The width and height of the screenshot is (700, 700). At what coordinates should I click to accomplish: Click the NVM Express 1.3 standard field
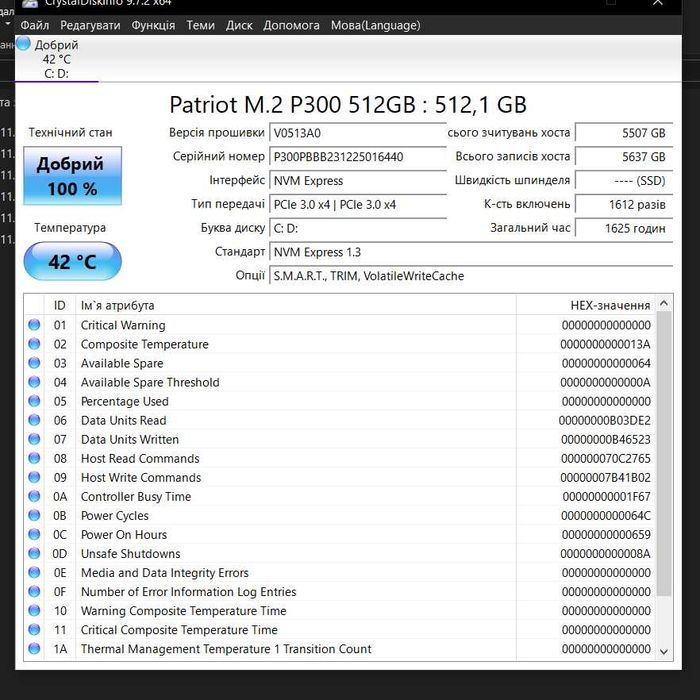click(x=471, y=252)
